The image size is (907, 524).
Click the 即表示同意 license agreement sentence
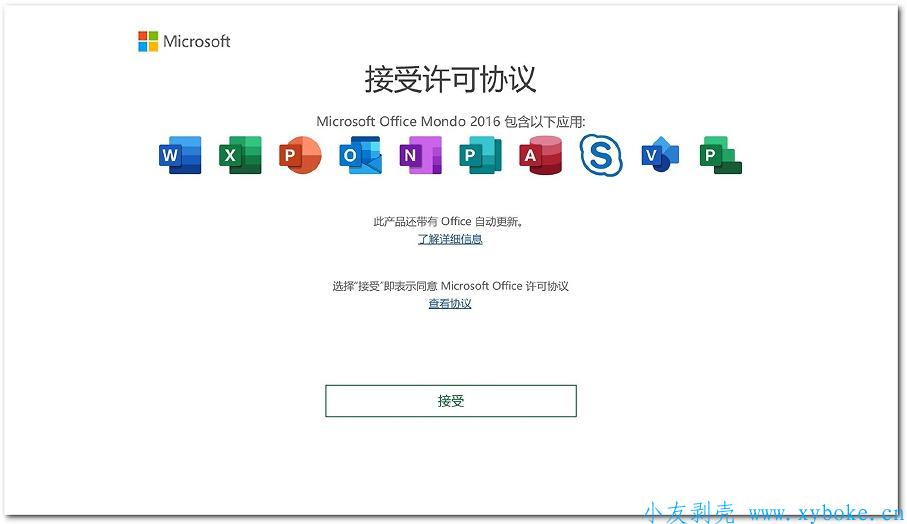450,286
